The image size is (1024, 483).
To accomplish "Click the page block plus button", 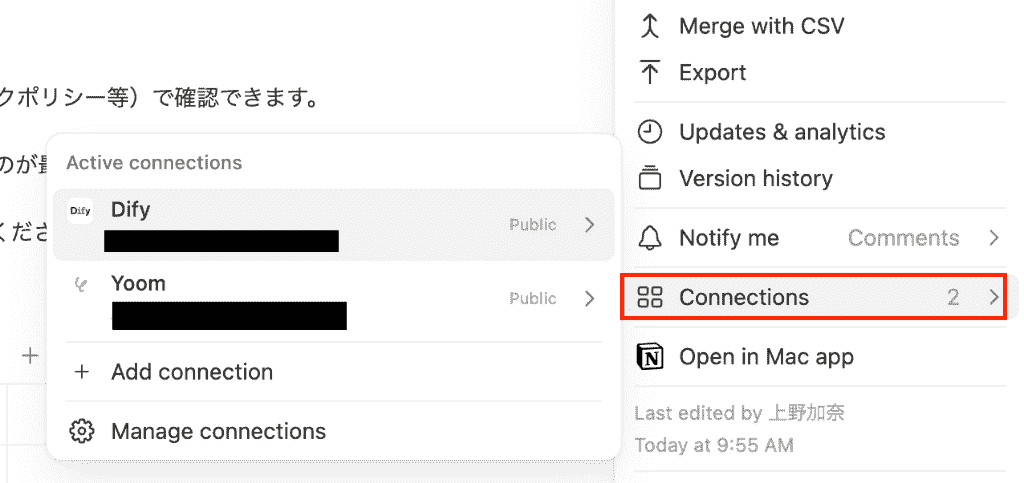I will pyautogui.click(x=30, y=355).
